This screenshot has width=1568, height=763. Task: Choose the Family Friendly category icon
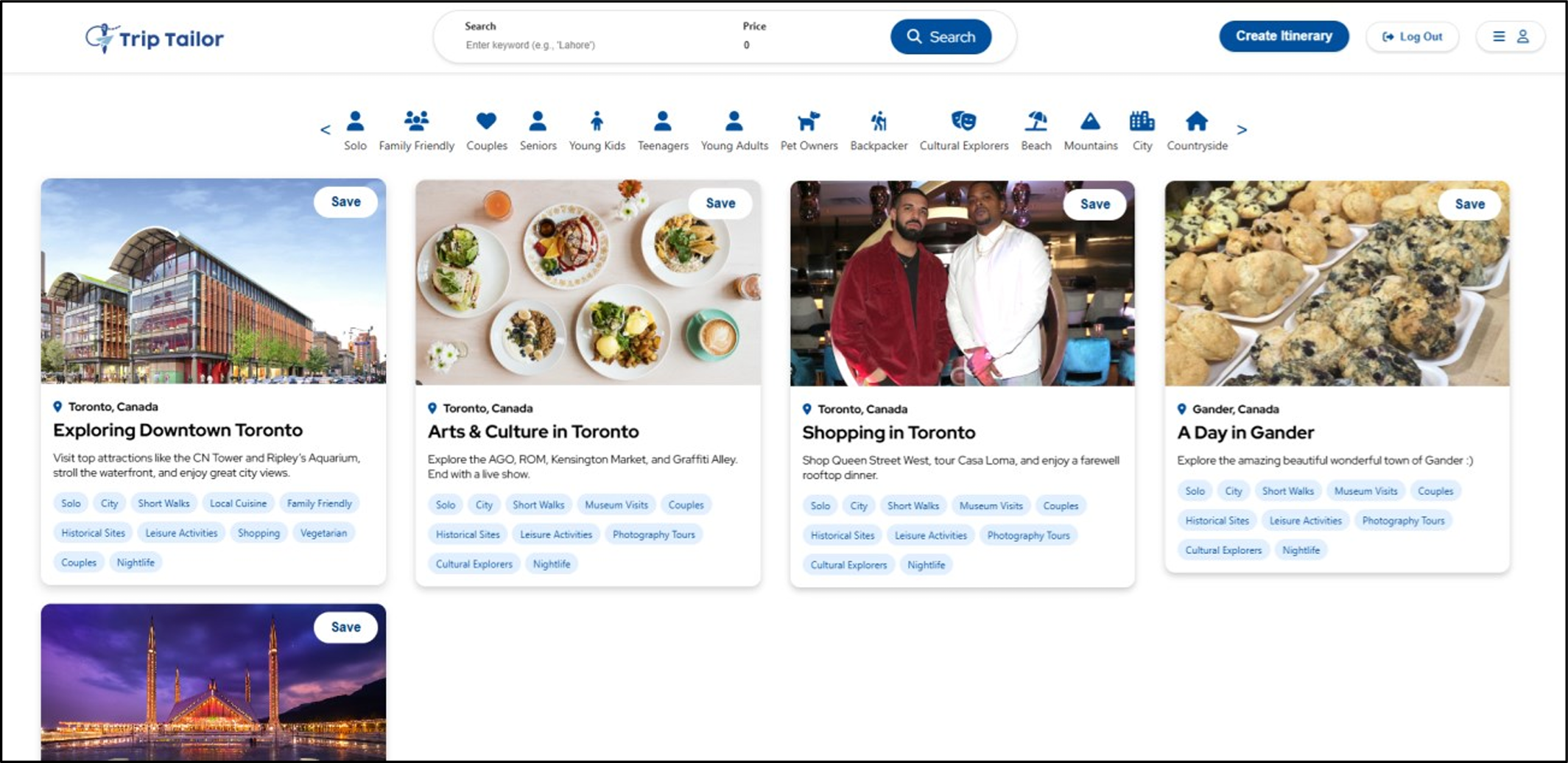[x=416, y=121]
